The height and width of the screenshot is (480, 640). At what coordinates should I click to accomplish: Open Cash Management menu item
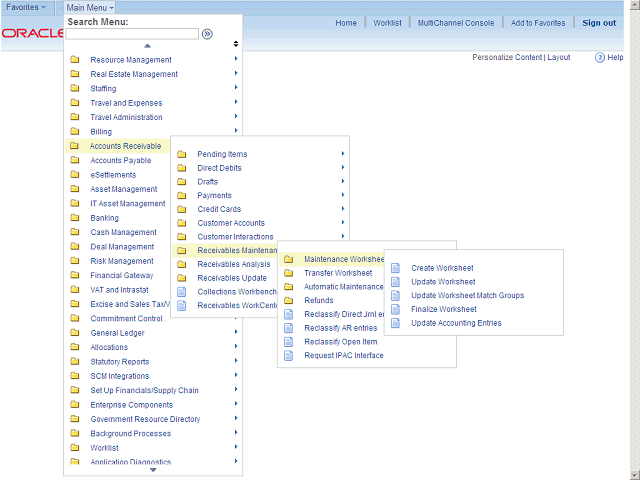(123, 232)
